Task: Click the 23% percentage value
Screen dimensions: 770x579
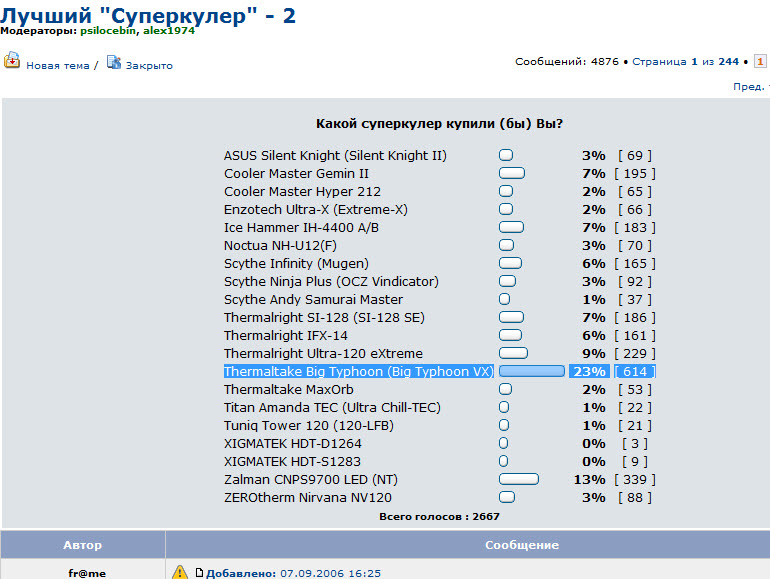Action: [x=589, y=372]
